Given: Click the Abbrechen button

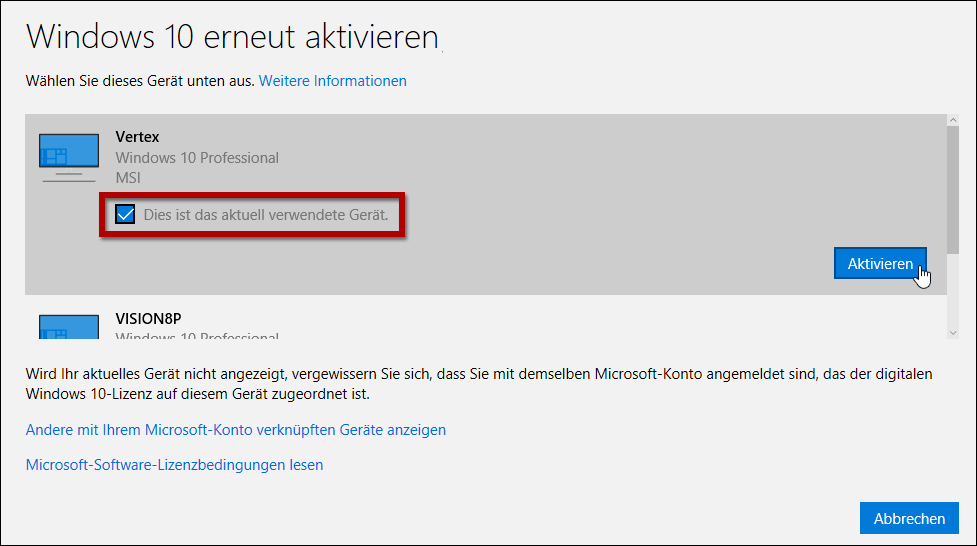Looking at the screenshot, I should [x=909, y=518].
